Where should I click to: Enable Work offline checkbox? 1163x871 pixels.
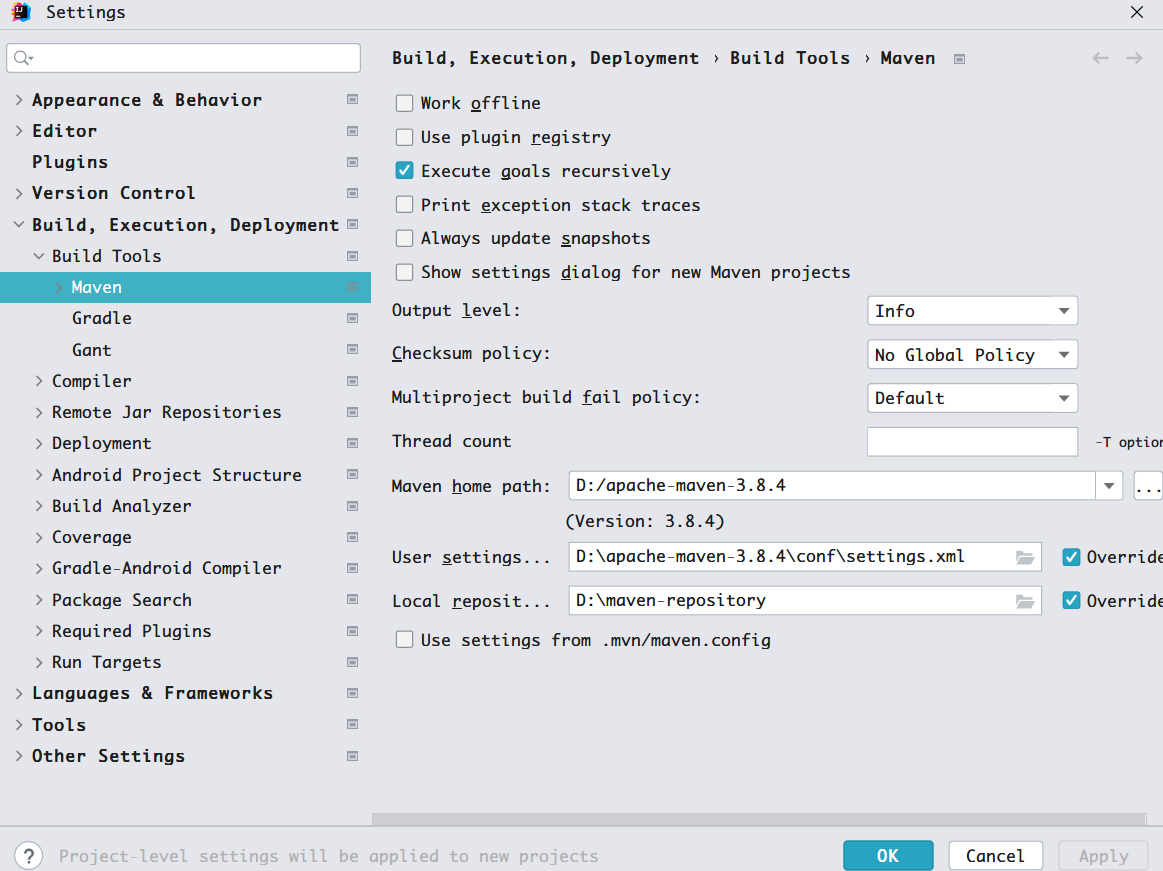click(404, 103)
